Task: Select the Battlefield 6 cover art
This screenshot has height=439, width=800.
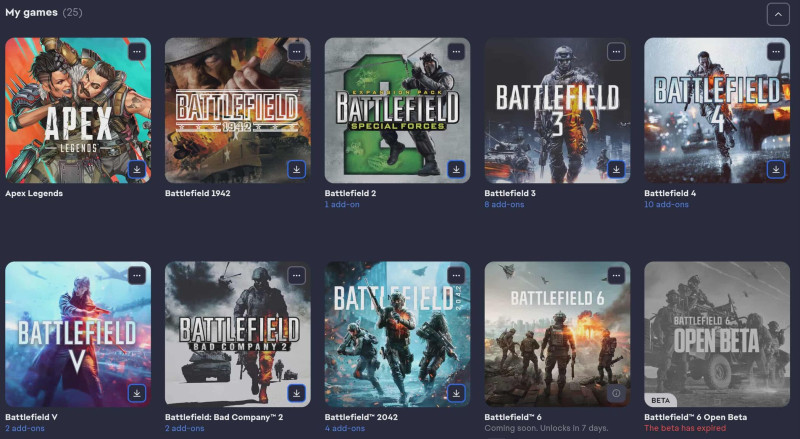Action: click(557, 334)
